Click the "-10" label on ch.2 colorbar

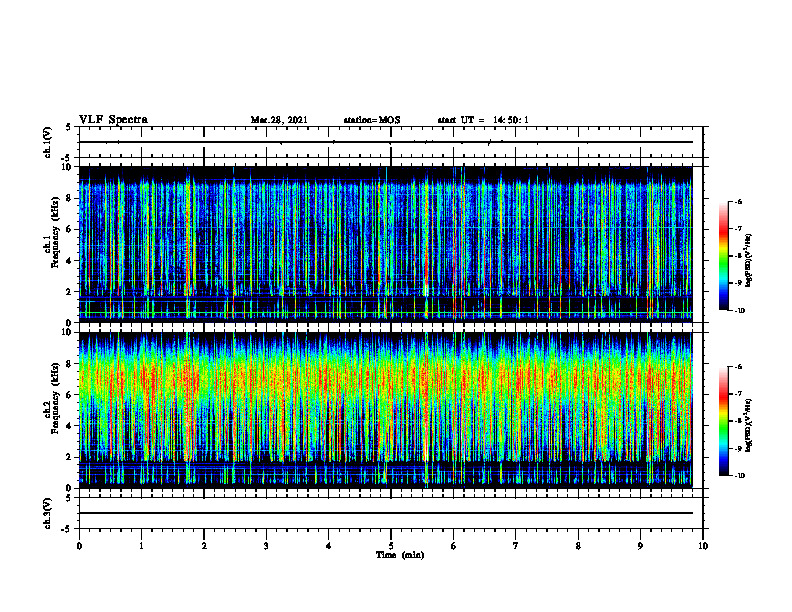coord(739,476)
